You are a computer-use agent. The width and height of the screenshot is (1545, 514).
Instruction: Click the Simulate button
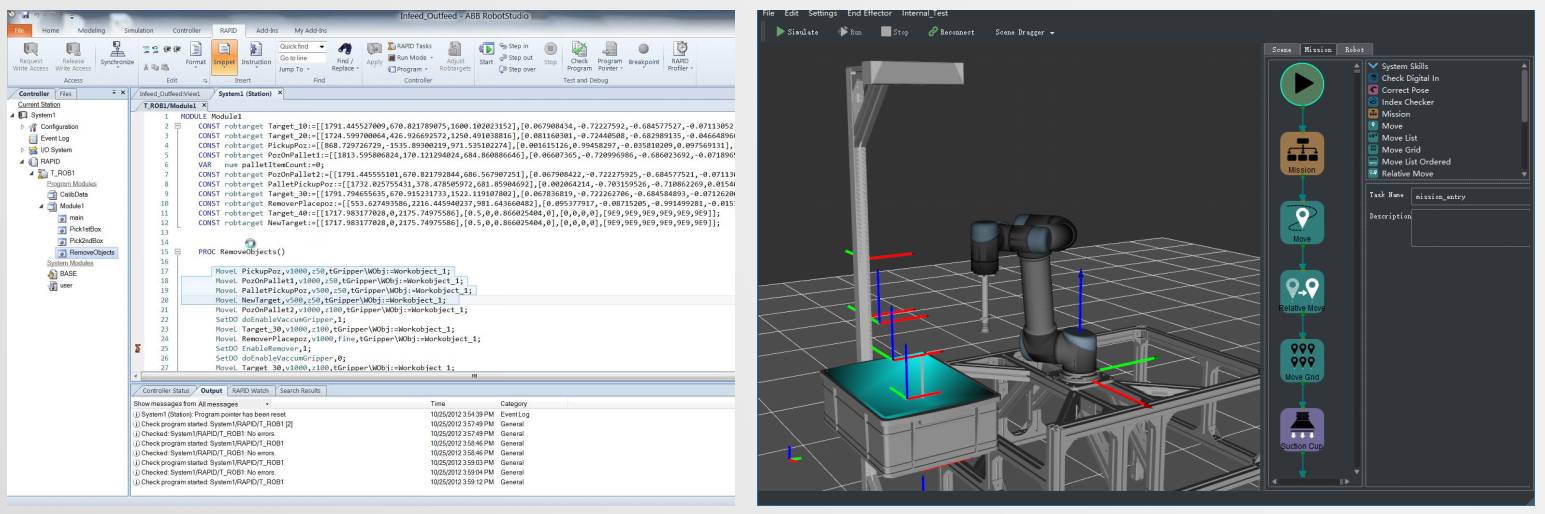coord(796,32)
